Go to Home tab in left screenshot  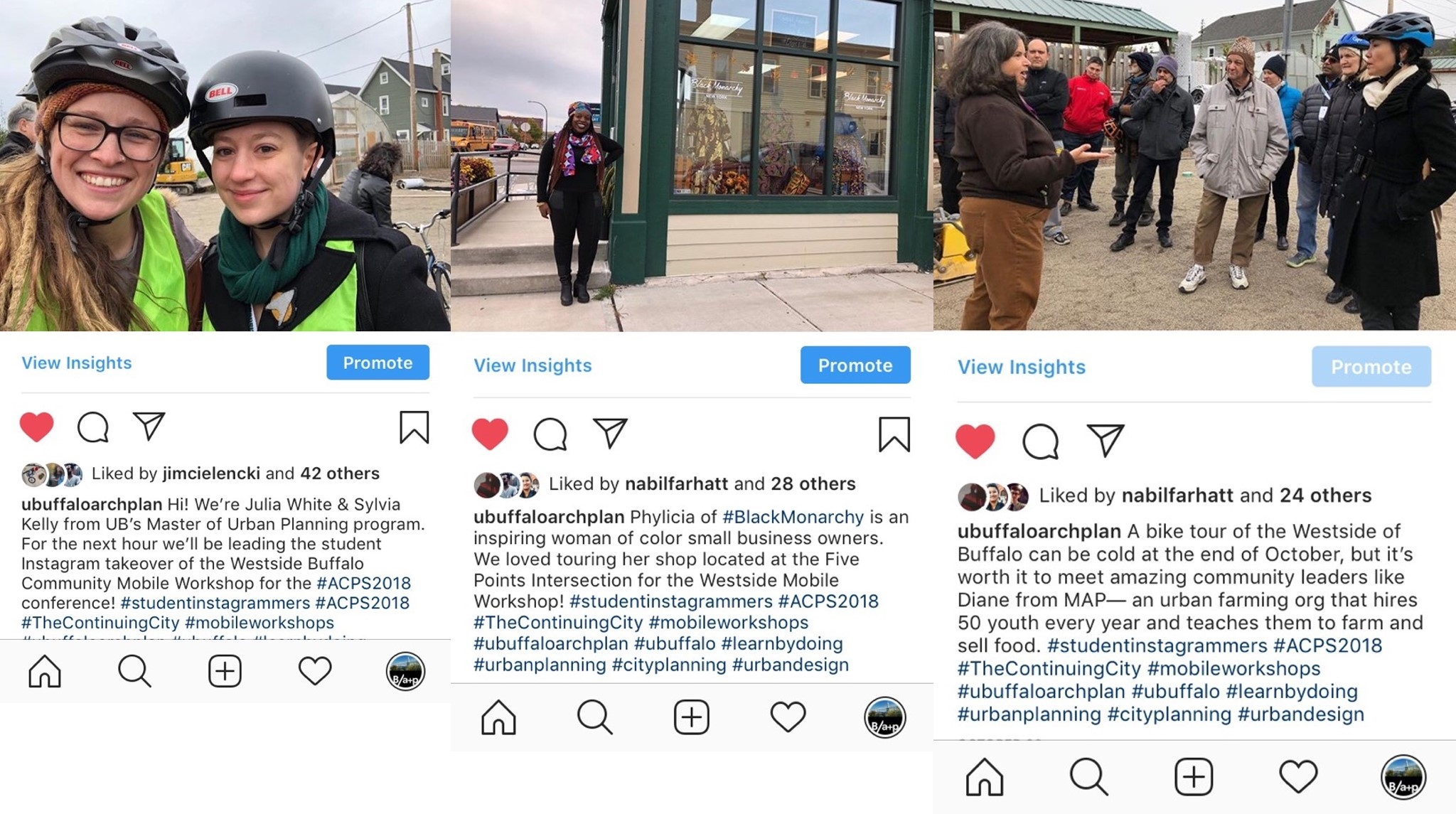pos(45,671)
